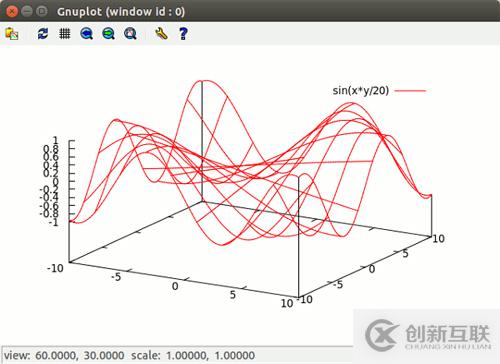Click the z-axis tick label 1
500x364 pixels.
pyautogui.click(x=55, y=141)
